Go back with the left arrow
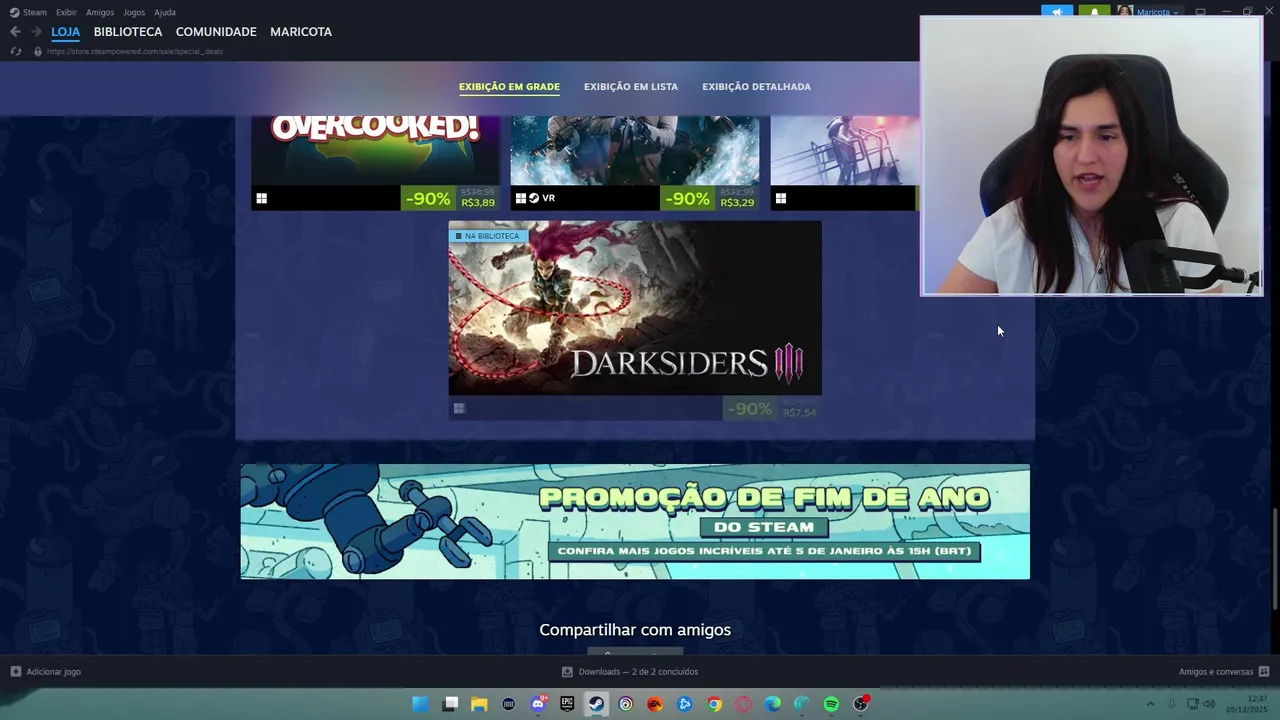This screenshot has height=720, width=1280. (15, 32)
